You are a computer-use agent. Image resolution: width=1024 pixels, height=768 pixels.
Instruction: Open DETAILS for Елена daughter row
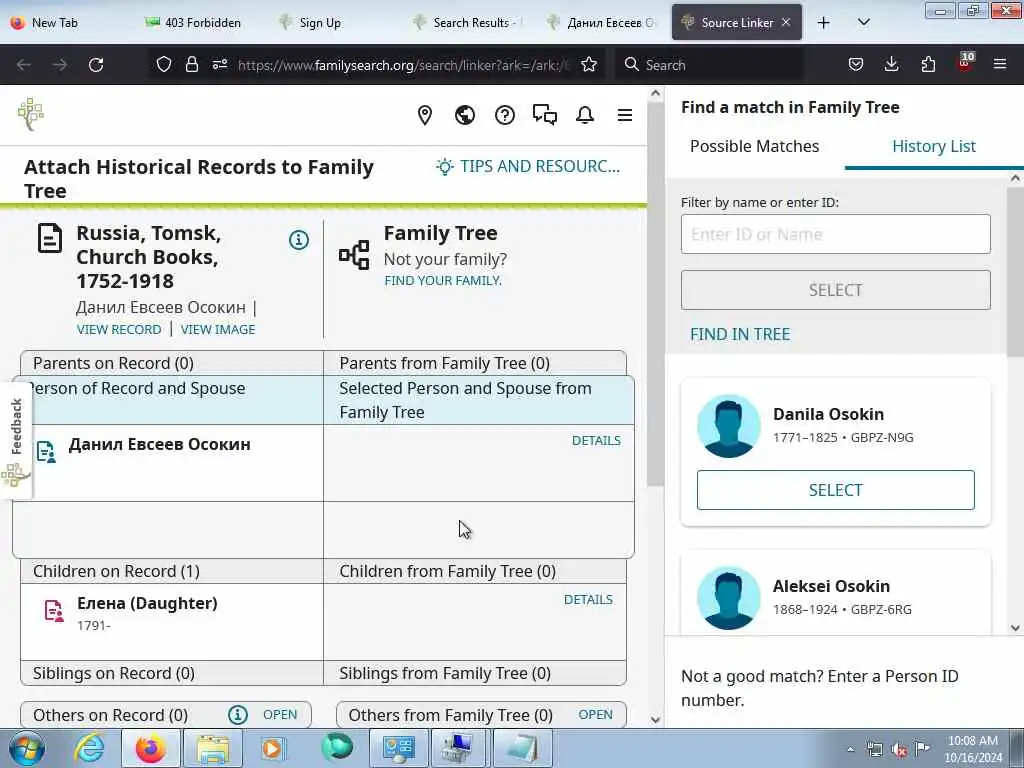coord(588,600)
